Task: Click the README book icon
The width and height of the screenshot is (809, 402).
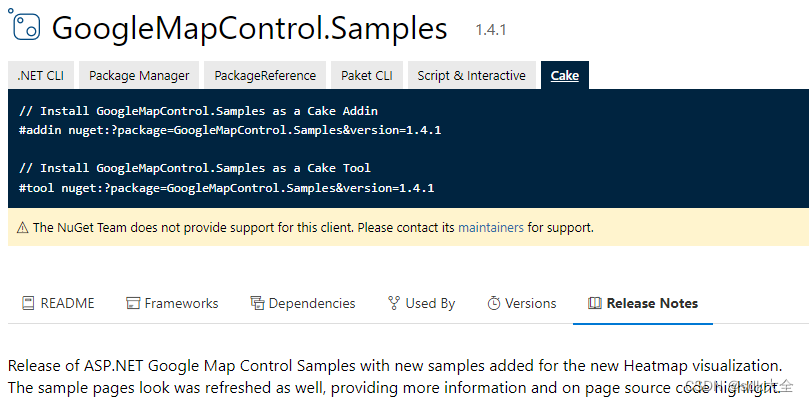Action: (27, 303)
